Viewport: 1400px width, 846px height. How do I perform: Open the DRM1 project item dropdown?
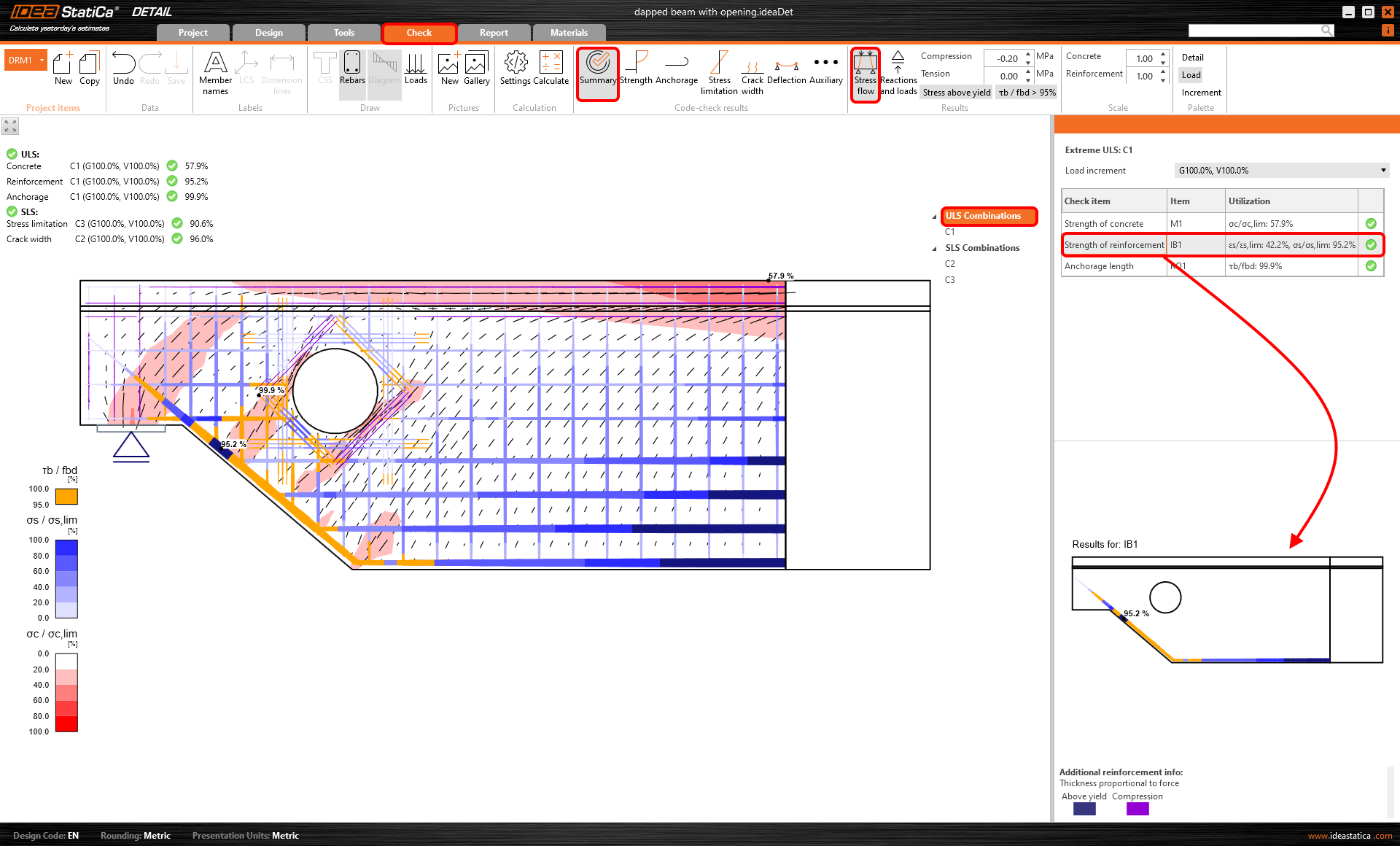(42, 61)
